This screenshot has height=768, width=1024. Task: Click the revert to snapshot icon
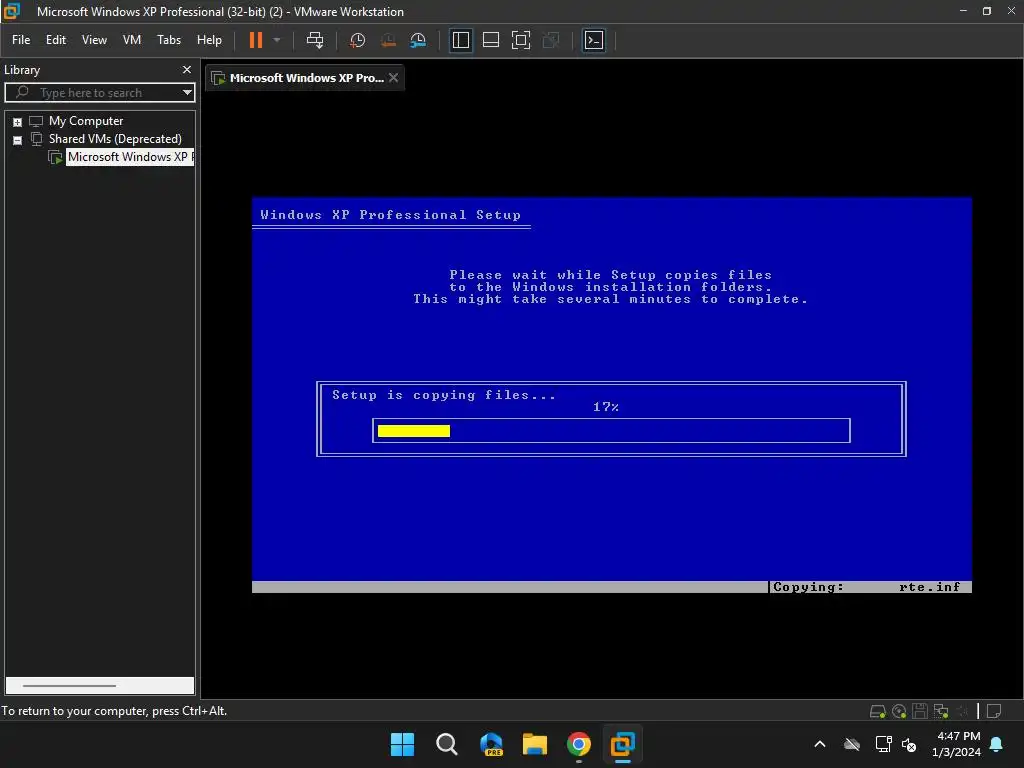point(388,40)
